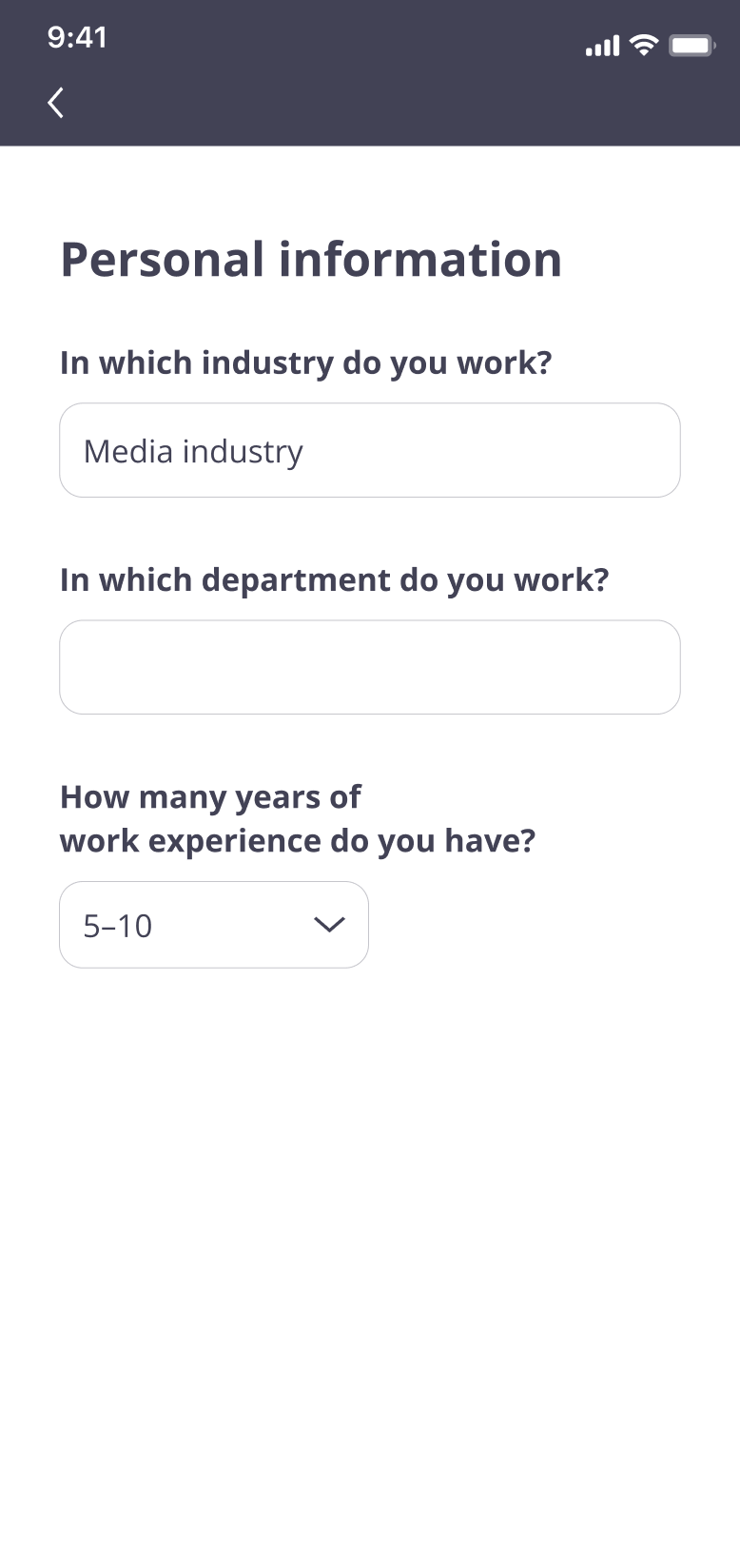This screenshot has height=1568, width=740.
Task: Click the Wi-Fi status icon
Action: point(645,45)
